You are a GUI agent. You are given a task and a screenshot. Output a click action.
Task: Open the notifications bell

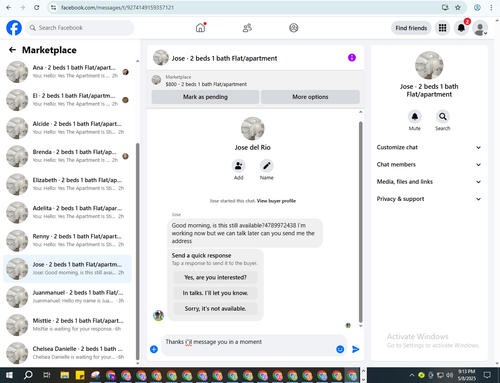click(461, 28)
